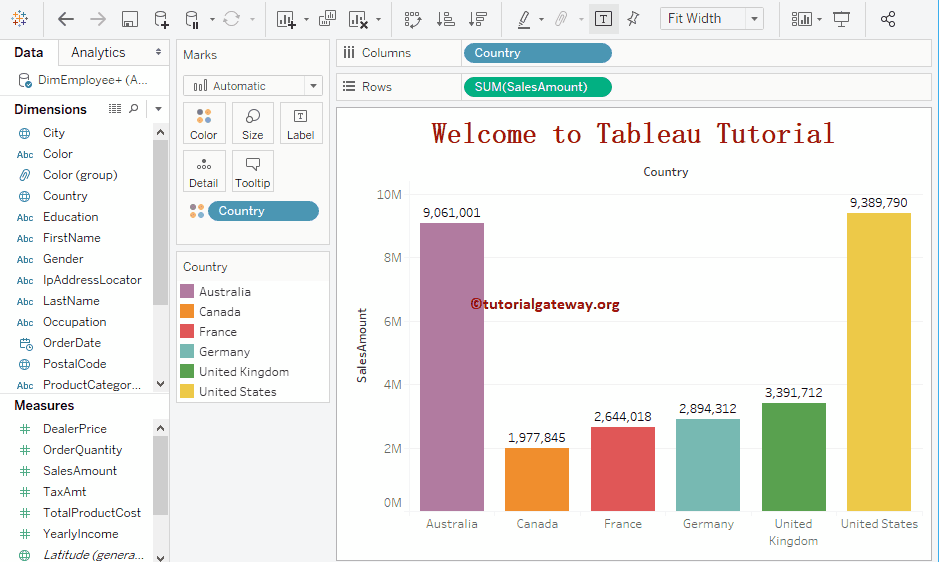The width and height of the screenshot is (939, 562).
Task: Select the Education dimension
Action: click(x=71, y=217)
